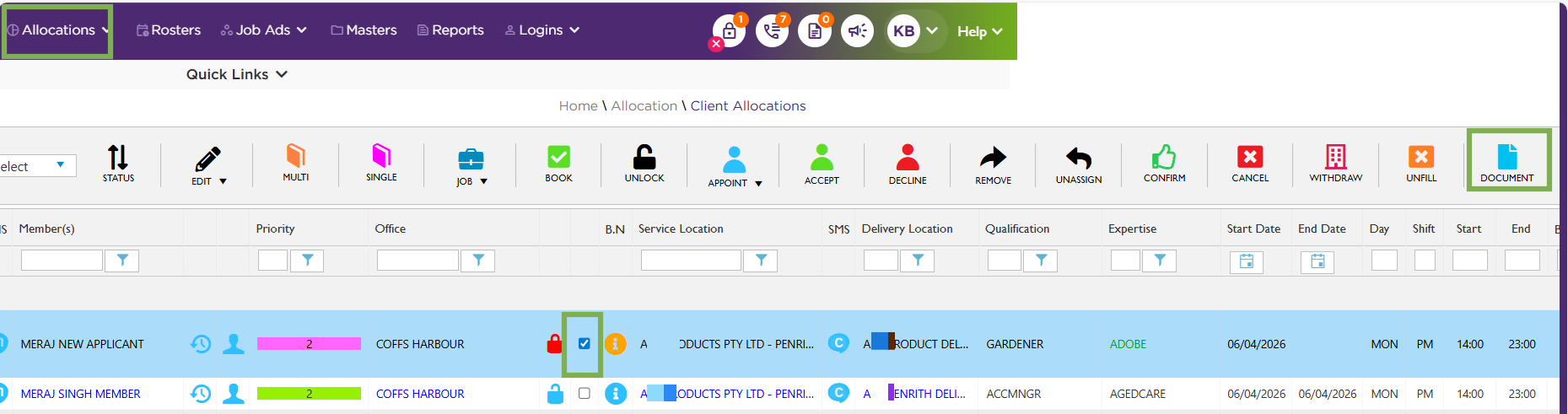Check the MERAJ SINGH MEMBER row checkbox
The height and width of the screenshot is (414, 1568).
tap(584, 394)
